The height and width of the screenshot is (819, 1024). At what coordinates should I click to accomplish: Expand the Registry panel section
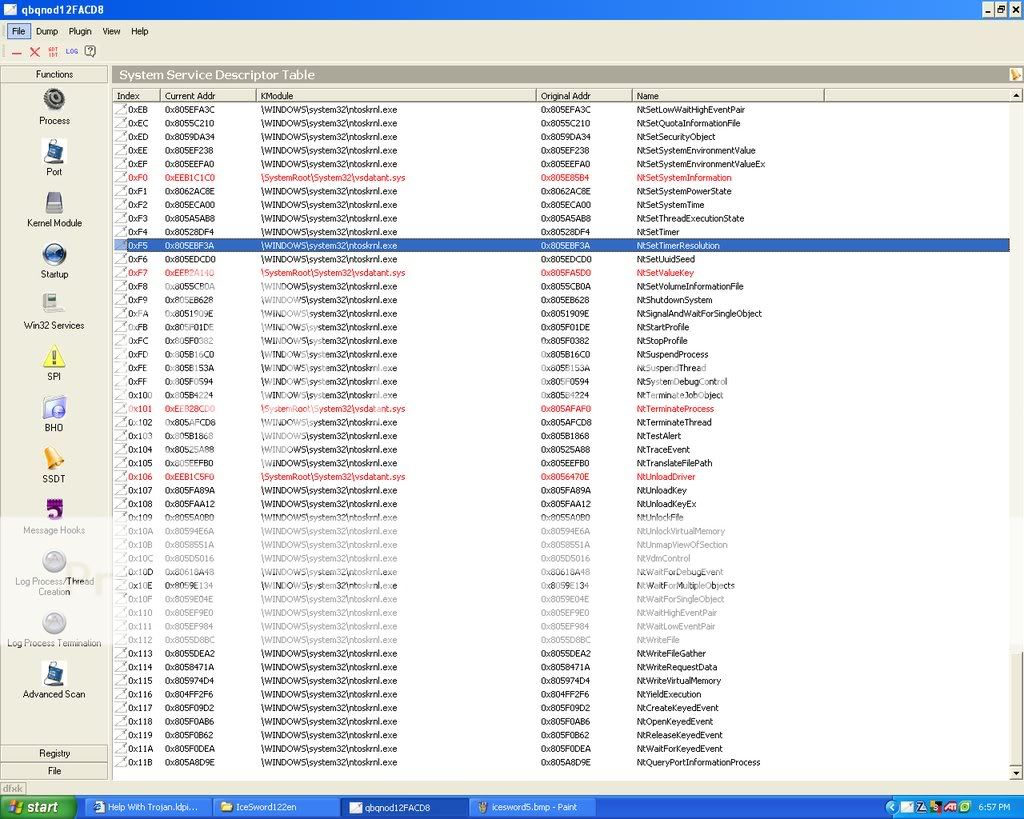[x=54, y=753]
